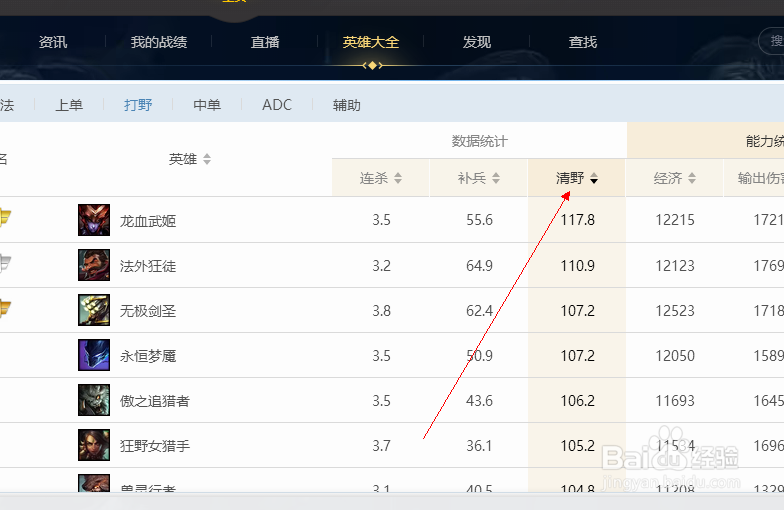Click 连杀 value 3.8
This screenshot has width=784, height=510.
pos(382,311)
